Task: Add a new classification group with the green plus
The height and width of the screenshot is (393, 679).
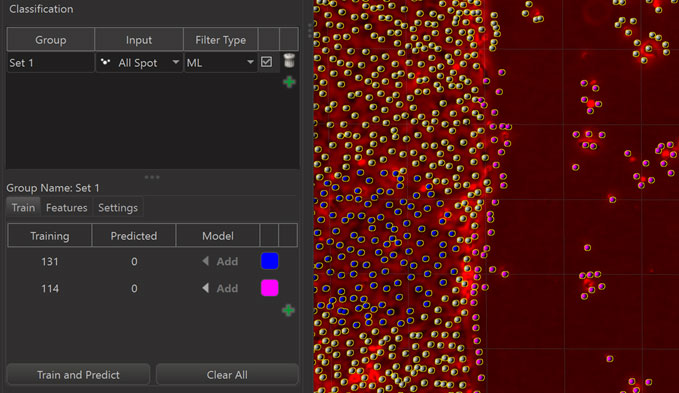Action: click(x=289, y=82)
